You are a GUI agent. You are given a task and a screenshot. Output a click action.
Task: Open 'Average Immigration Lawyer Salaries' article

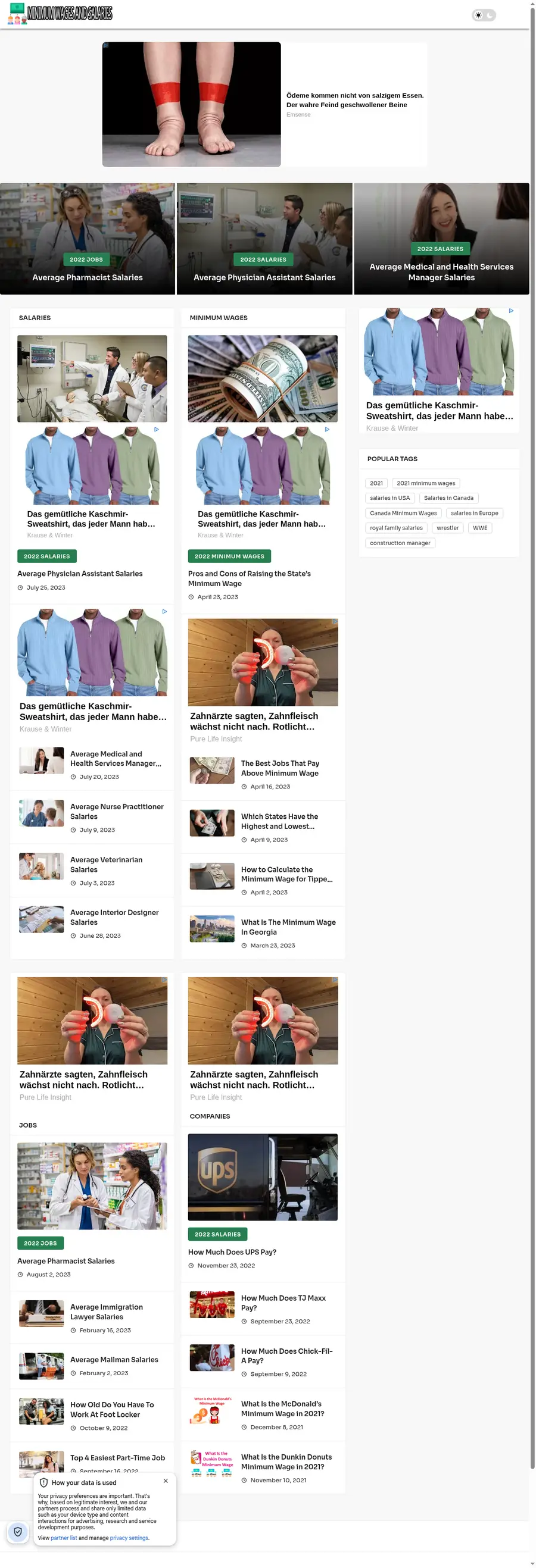click(x=107, y=1312)
